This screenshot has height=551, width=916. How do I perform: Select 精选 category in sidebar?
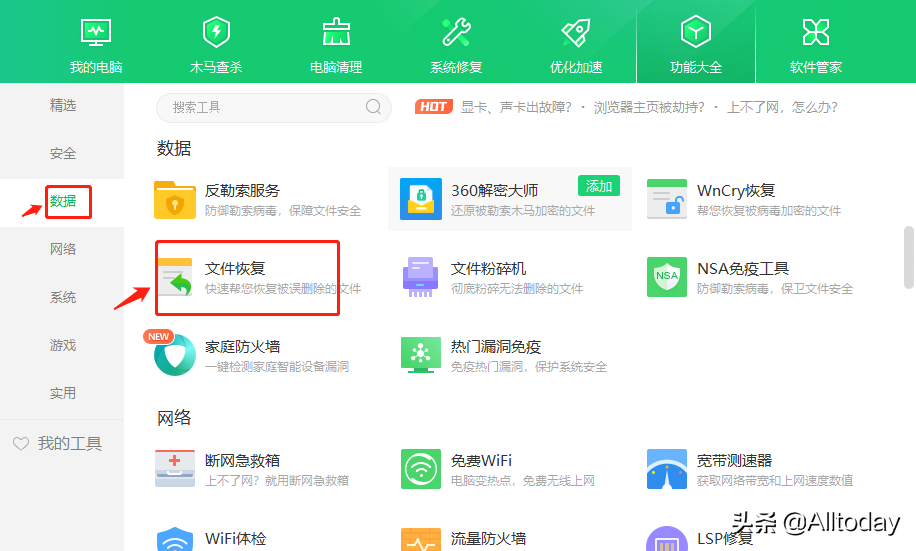[x=63, y=106]
